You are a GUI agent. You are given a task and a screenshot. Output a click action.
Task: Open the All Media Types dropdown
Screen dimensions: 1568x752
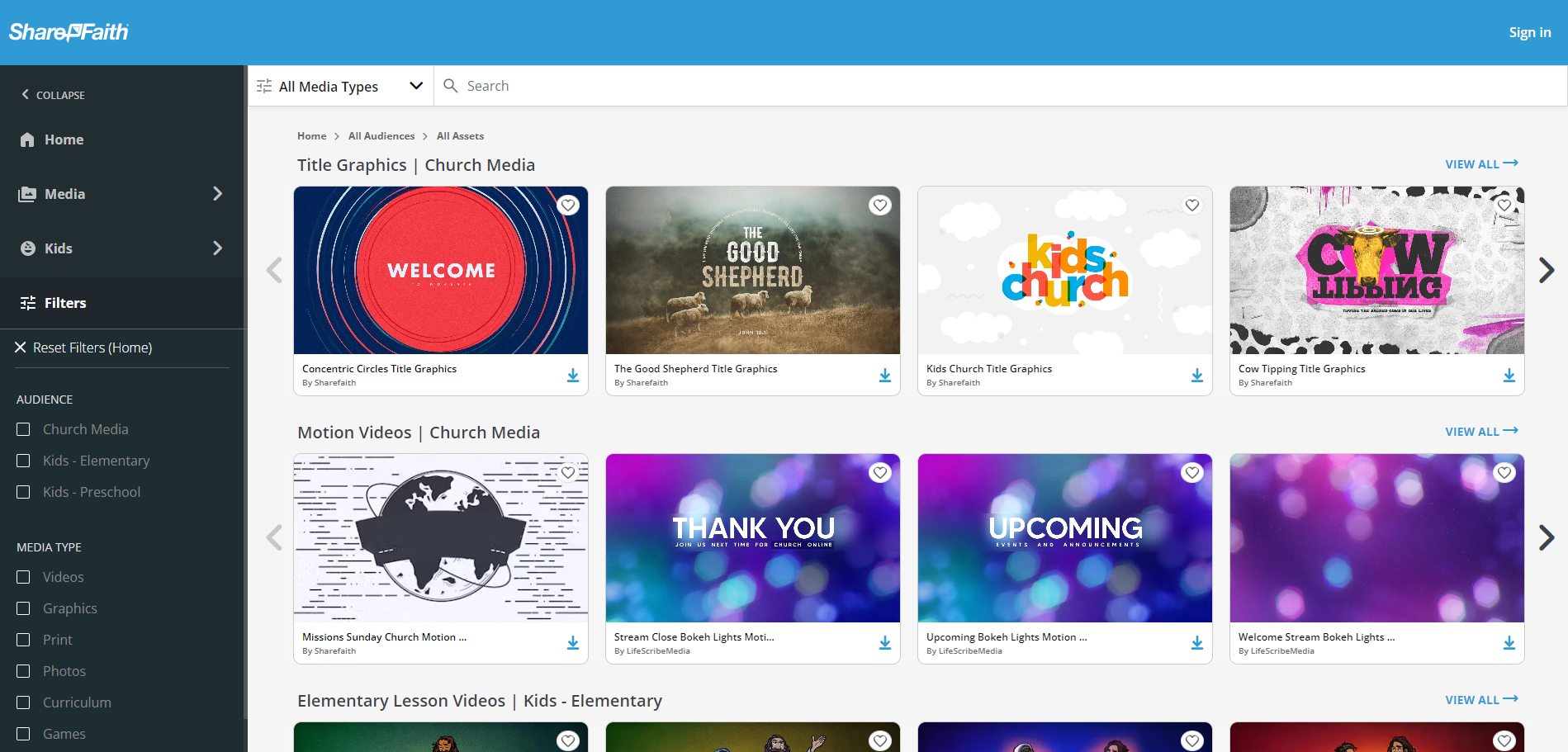(340, 86)
